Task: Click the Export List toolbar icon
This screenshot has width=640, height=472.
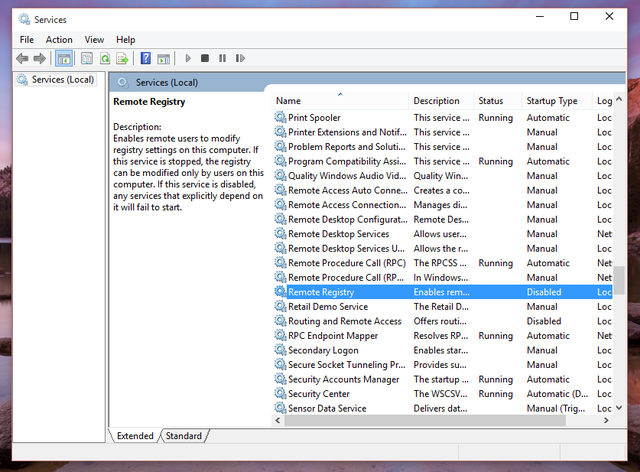Action: pyautogui.click(x=122, y=58)
